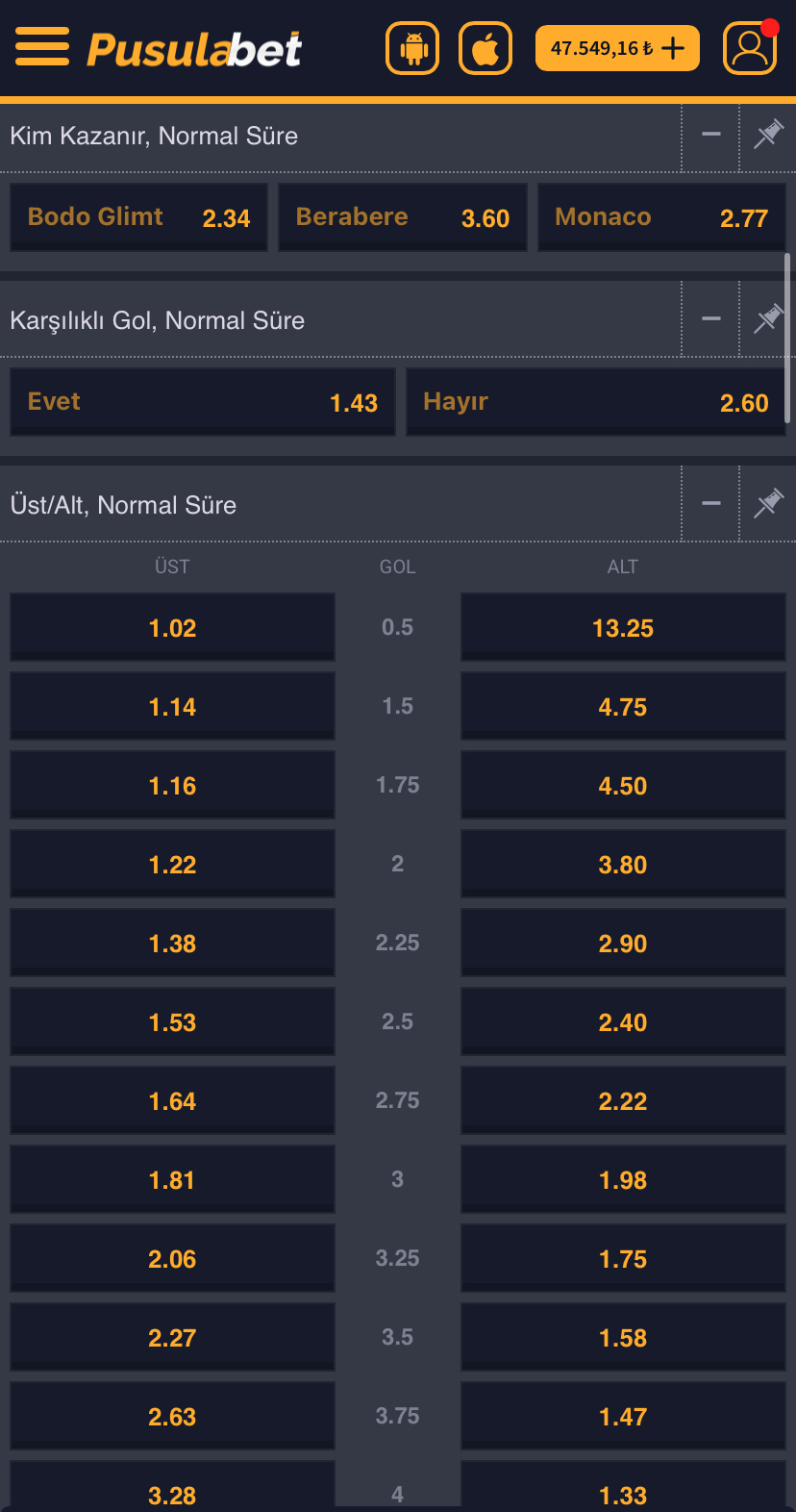
Task: Select Evet at odds 1.43
Action: point(202,401)
